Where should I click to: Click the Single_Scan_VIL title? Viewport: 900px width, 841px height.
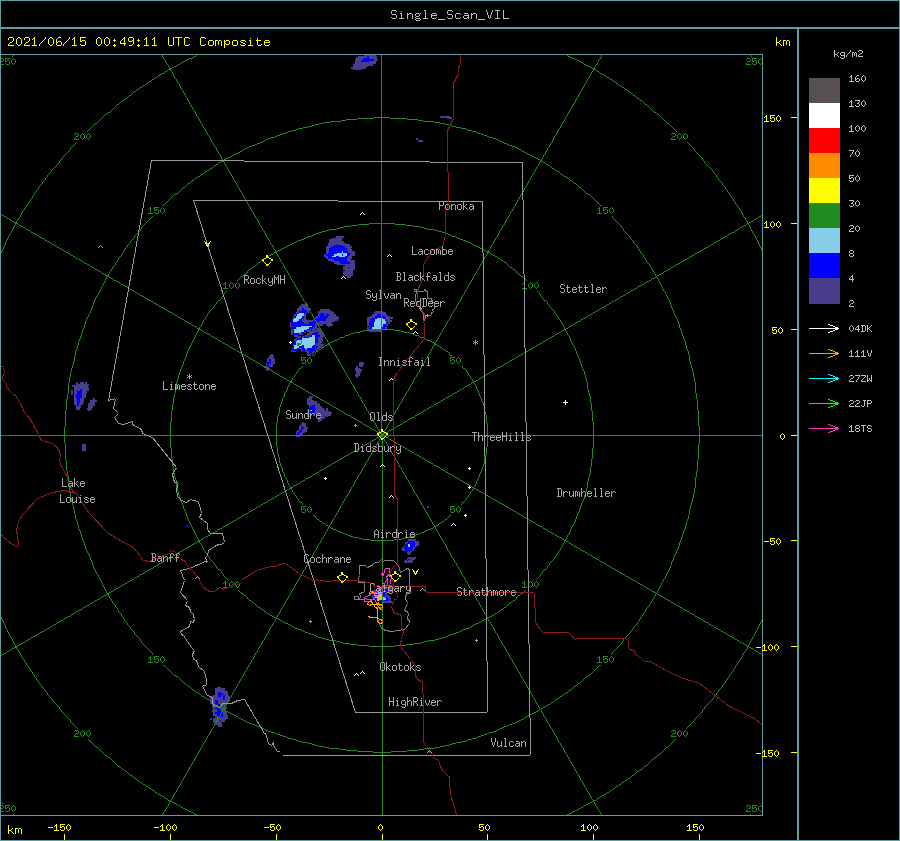click(x=449, y=15)
